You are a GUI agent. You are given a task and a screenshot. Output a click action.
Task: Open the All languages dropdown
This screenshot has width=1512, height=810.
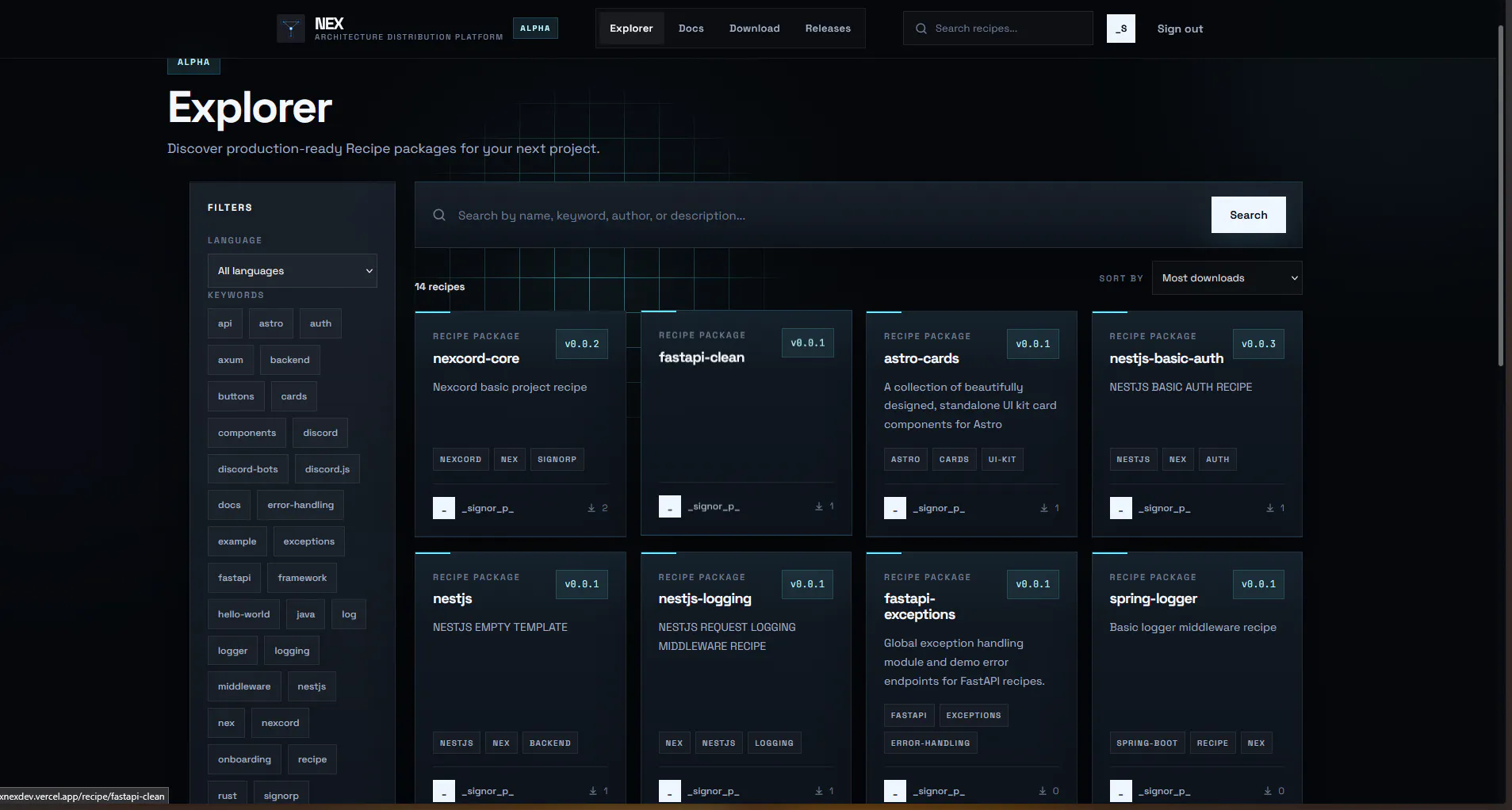(292, 271)
